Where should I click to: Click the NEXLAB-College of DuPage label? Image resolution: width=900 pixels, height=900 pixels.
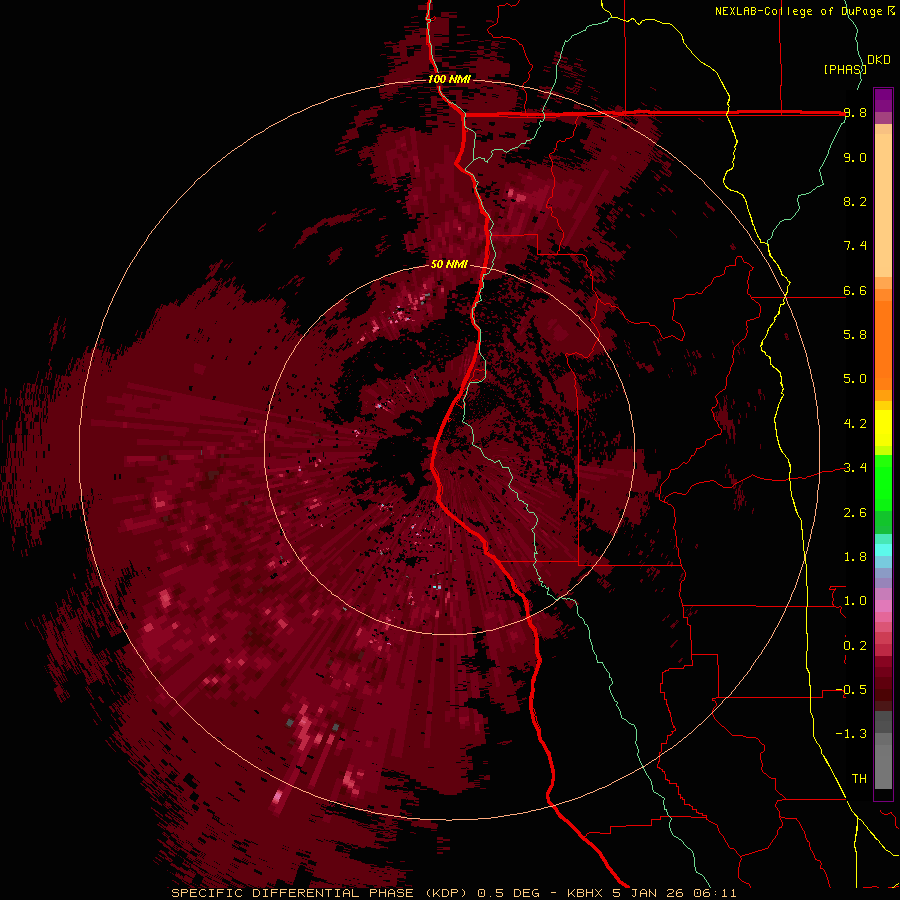pos(800,11)
